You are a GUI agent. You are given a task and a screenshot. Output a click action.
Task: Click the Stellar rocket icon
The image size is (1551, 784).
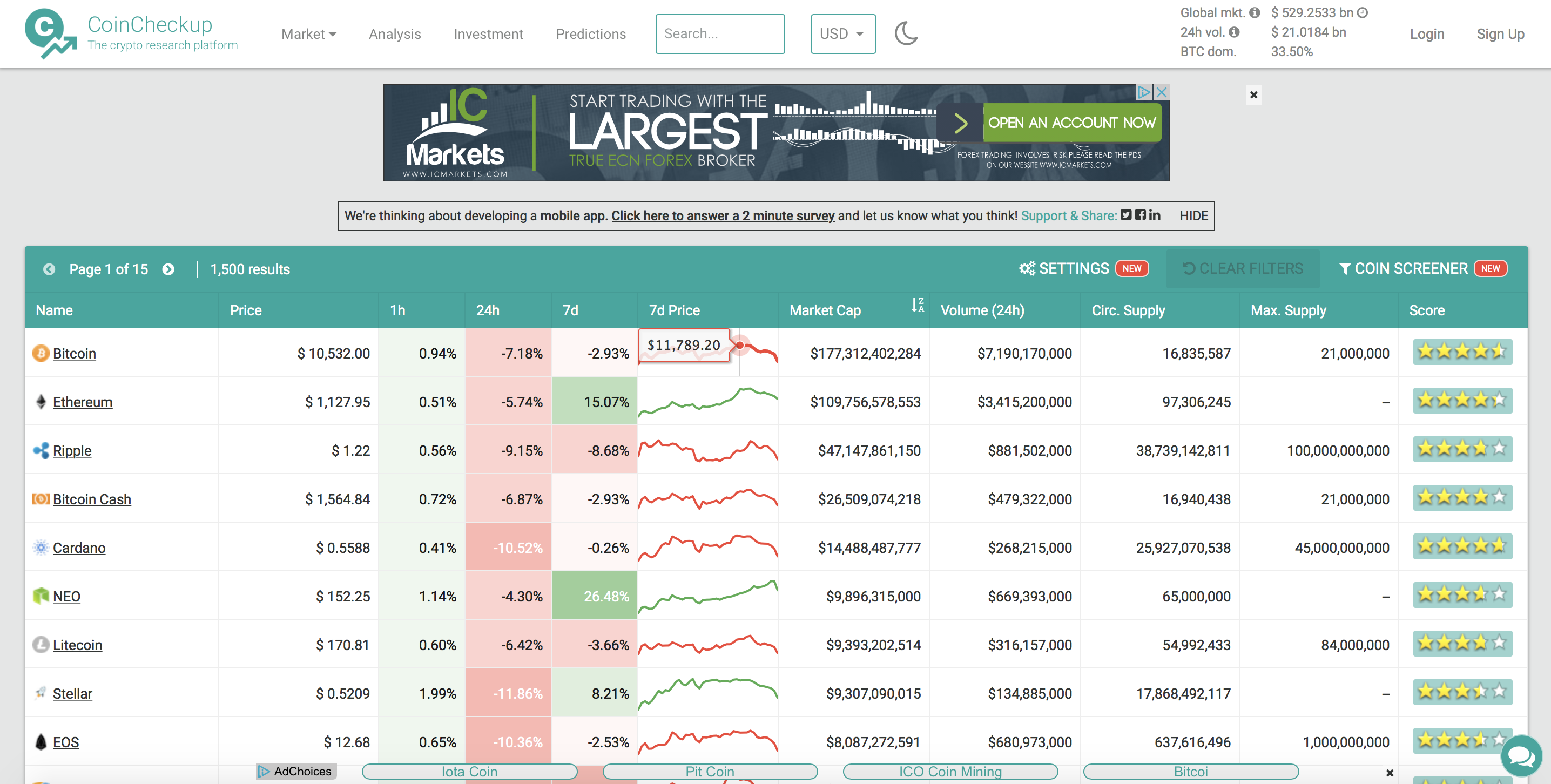[41, 693]
